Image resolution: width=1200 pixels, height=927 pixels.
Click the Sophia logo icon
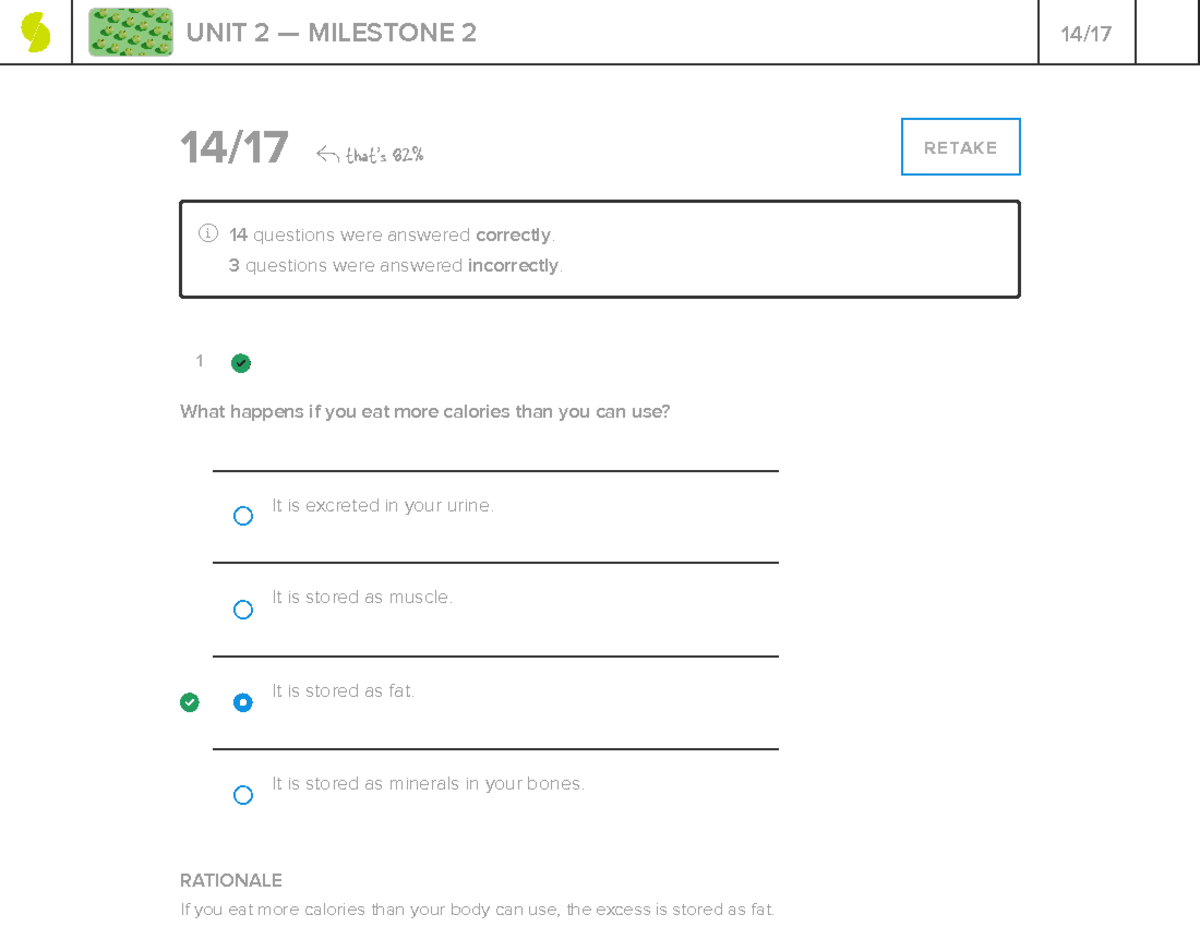[36, 32]
